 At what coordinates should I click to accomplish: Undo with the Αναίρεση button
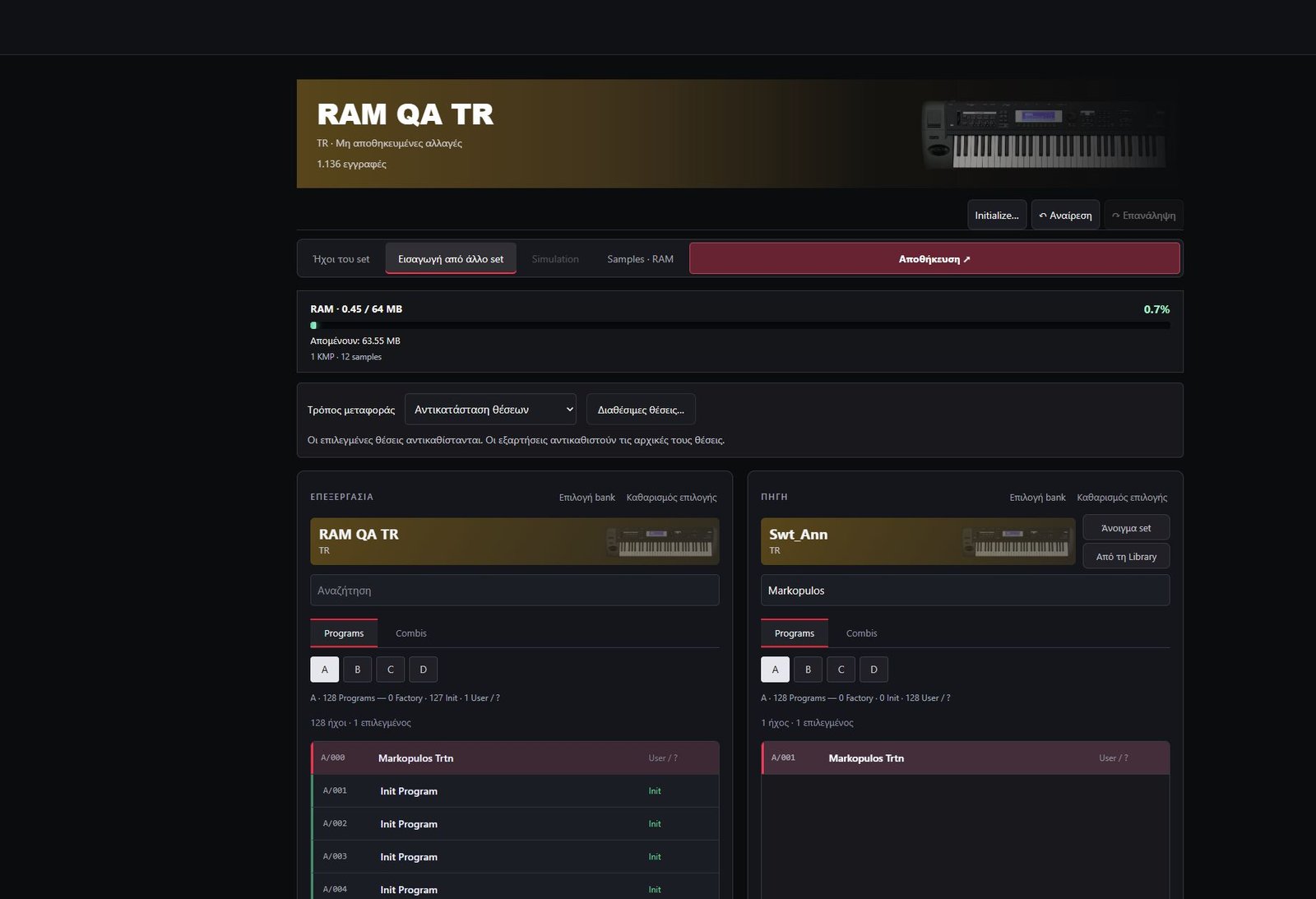pyautogui.click(x=1065, y=215)
